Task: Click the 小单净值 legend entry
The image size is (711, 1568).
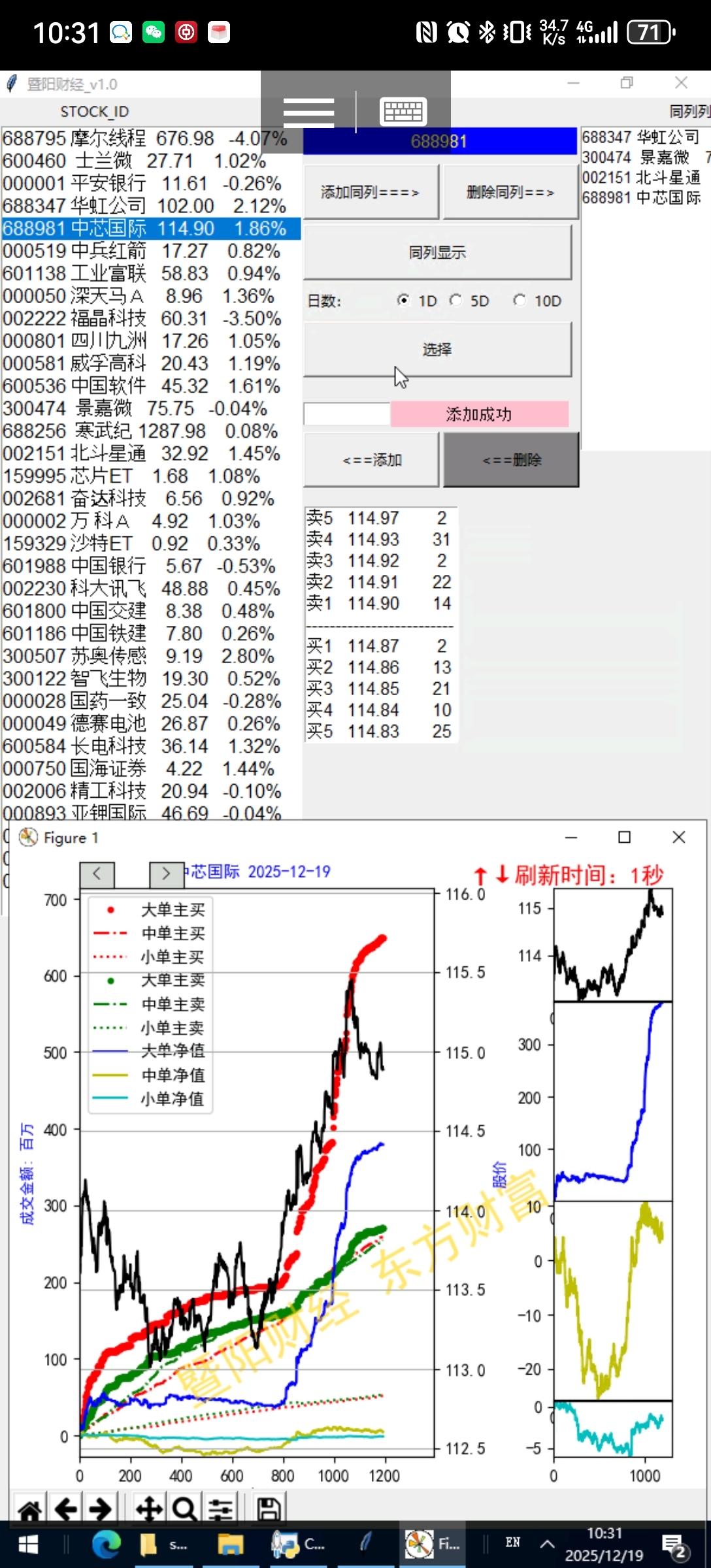Action: (150, 1099)
